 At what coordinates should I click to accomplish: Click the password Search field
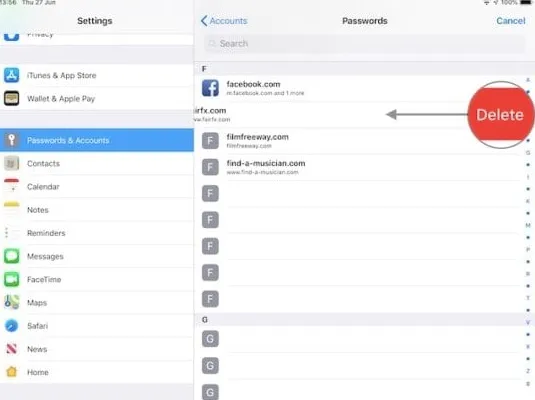click(x=364, y=44)
